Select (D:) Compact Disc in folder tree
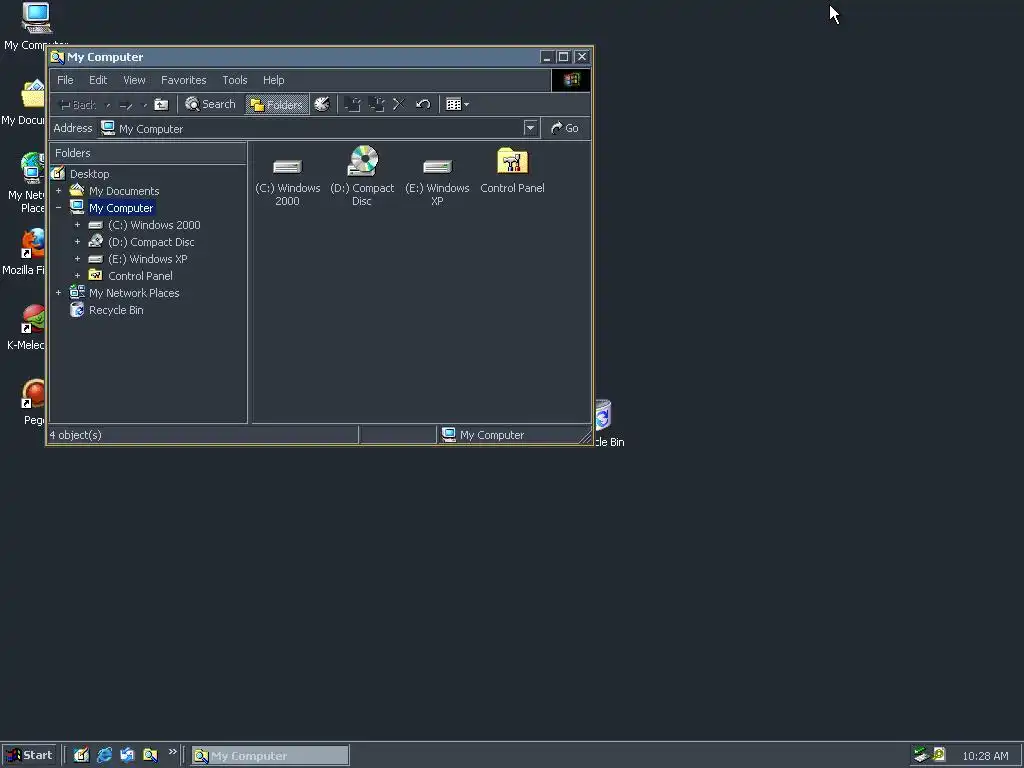This screenshot has height=768, width=1024. tap(151, 242)
